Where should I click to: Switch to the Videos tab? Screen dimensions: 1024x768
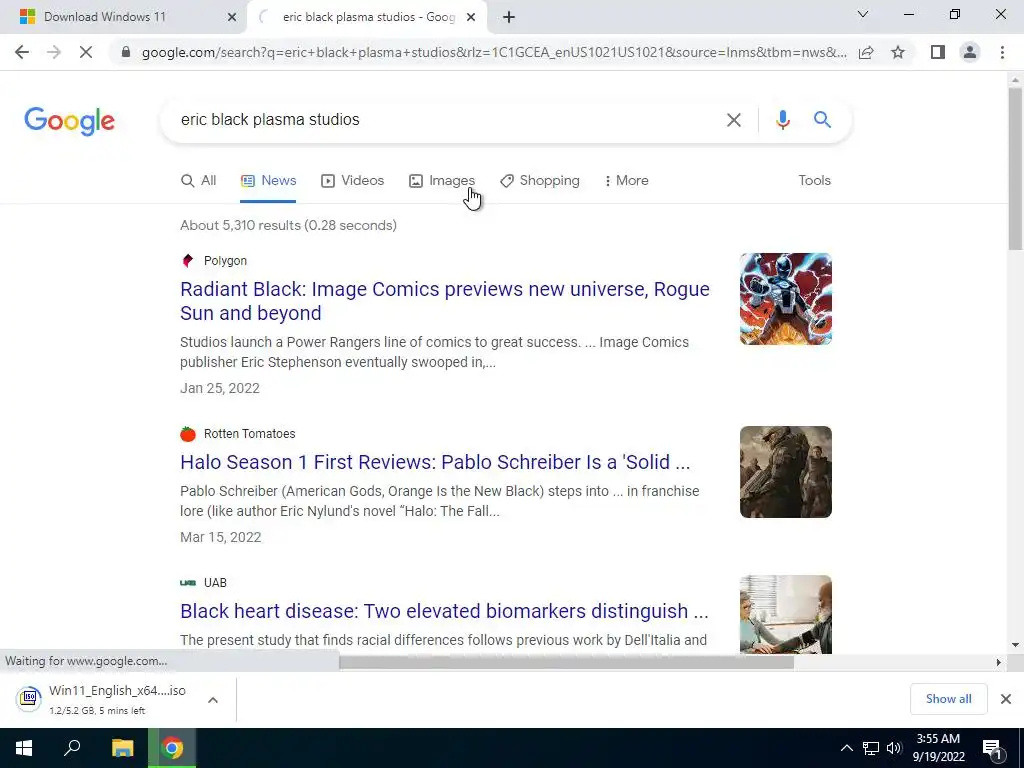coord(353,181)
